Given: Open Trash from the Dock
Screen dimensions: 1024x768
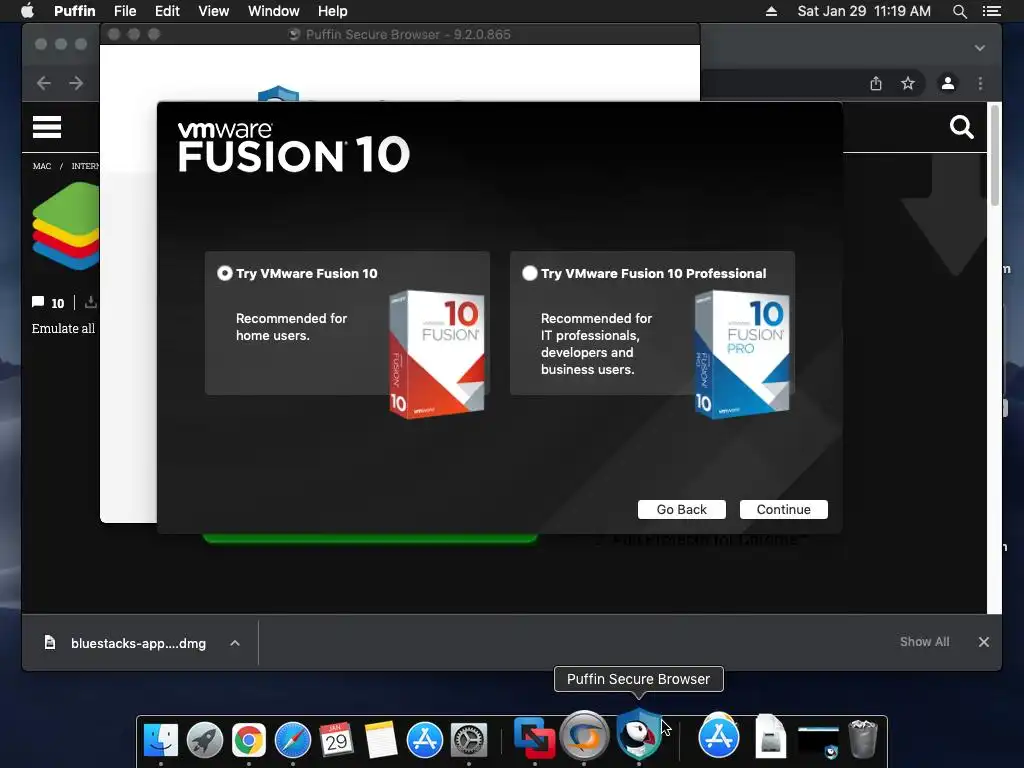Looking at the screenshot, I should pos(863,739).
